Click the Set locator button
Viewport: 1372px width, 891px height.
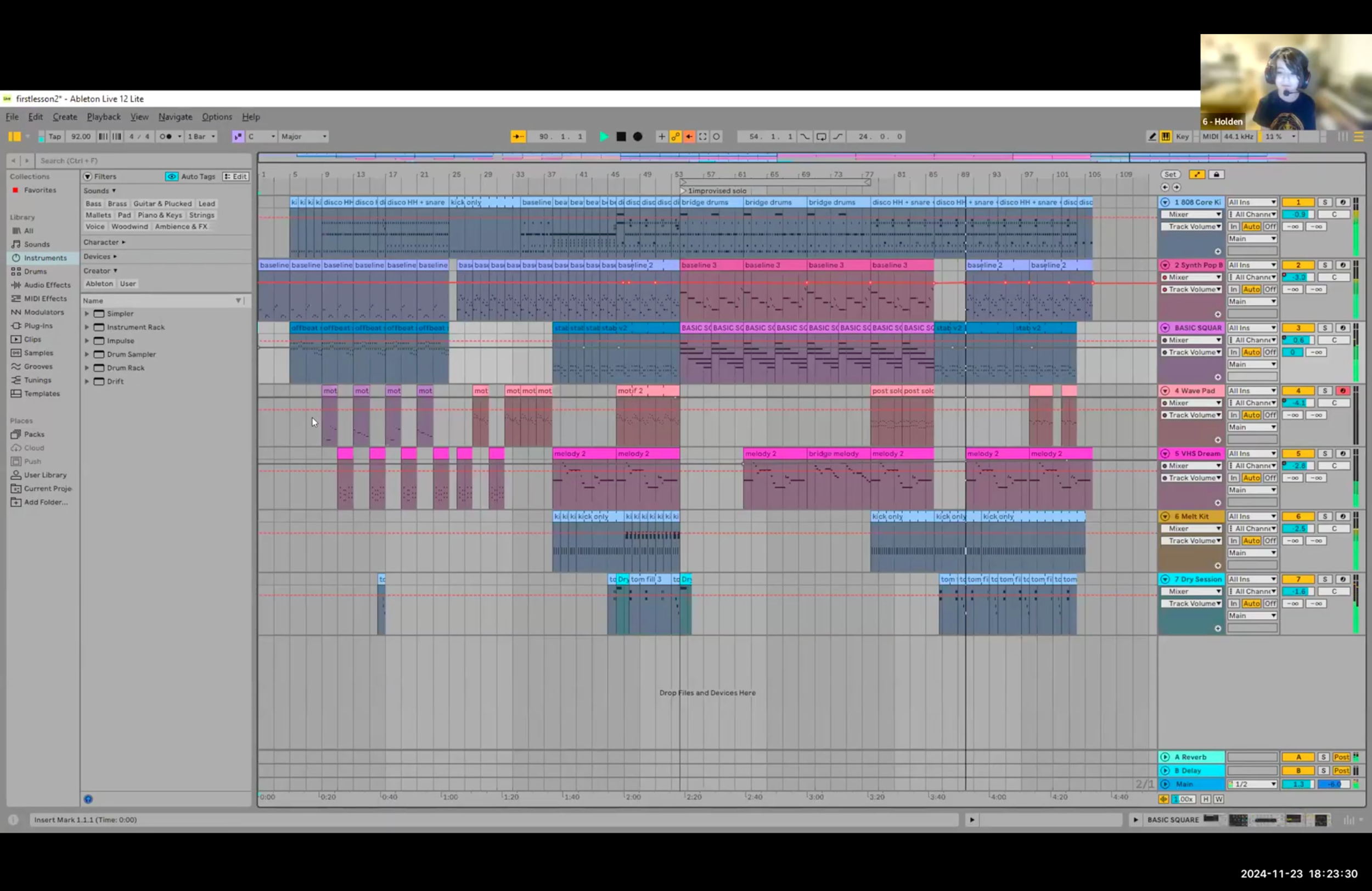1169,174
